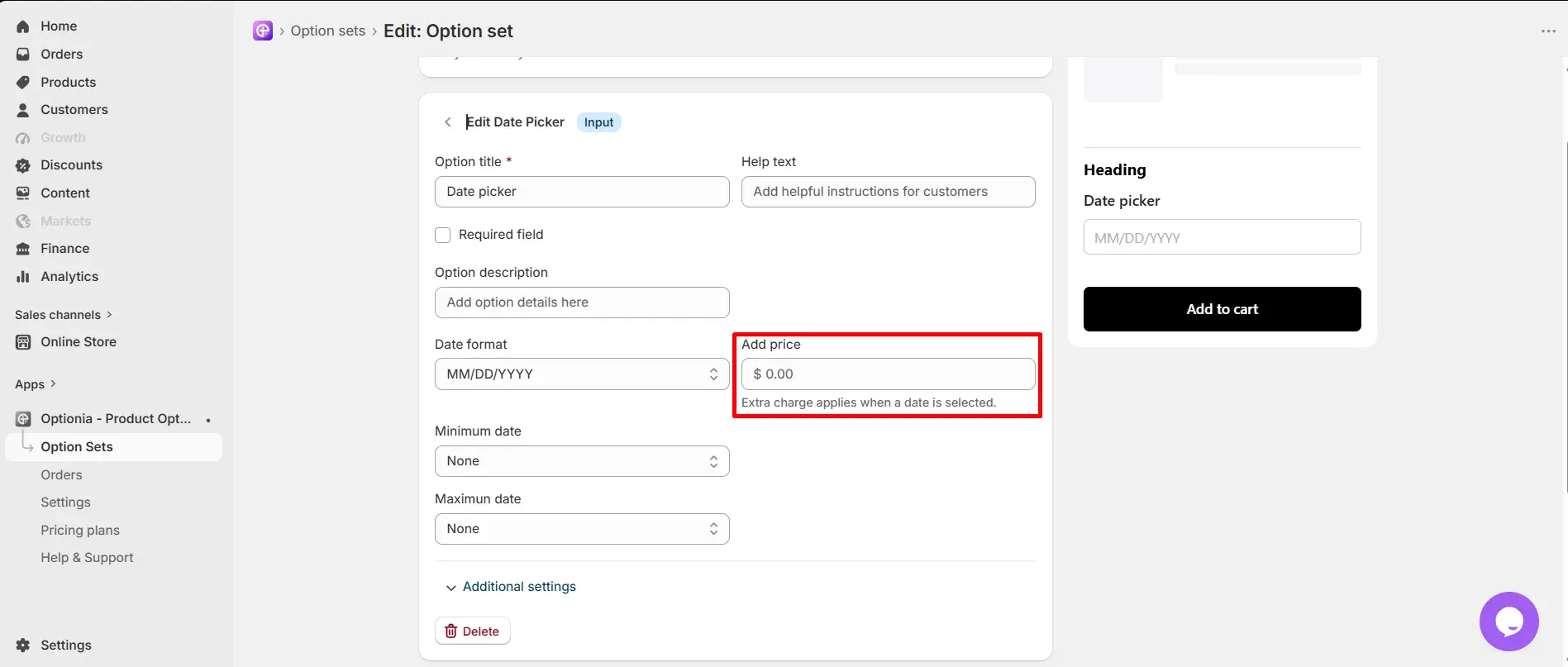Click the Help text input field
Screen dimensions: 1568x667
888,192
